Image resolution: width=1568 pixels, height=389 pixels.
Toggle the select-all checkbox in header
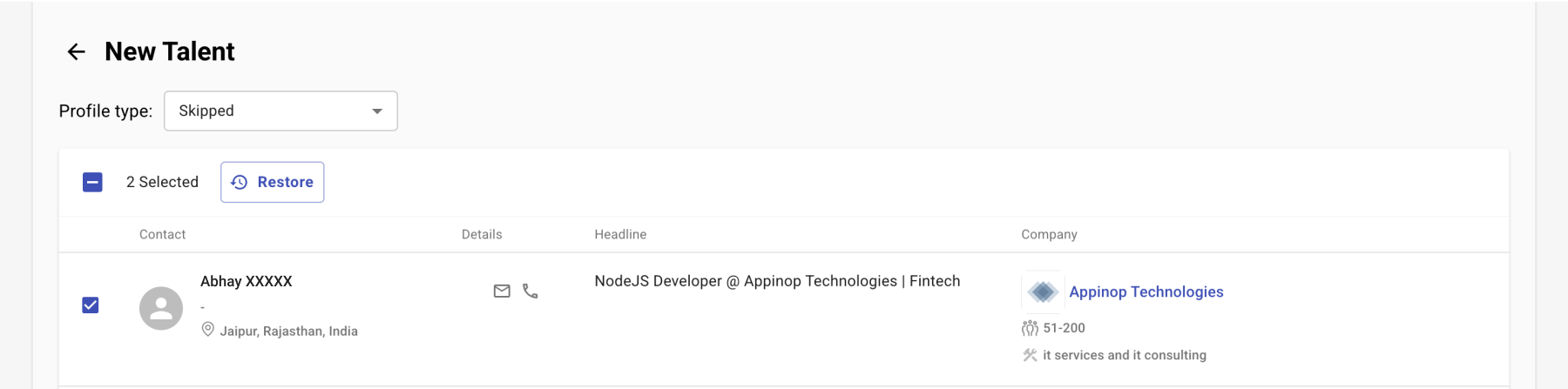[x=92, y=182]
